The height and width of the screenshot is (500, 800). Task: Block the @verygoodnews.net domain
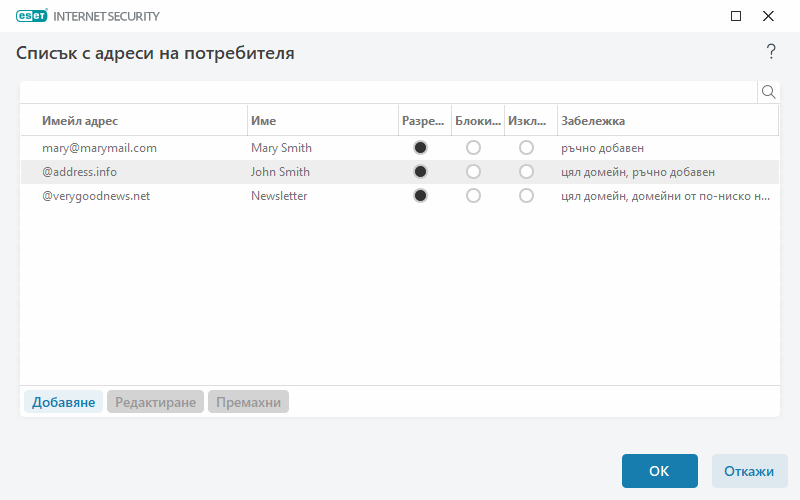pyautogui.click(x=474, y=196)
